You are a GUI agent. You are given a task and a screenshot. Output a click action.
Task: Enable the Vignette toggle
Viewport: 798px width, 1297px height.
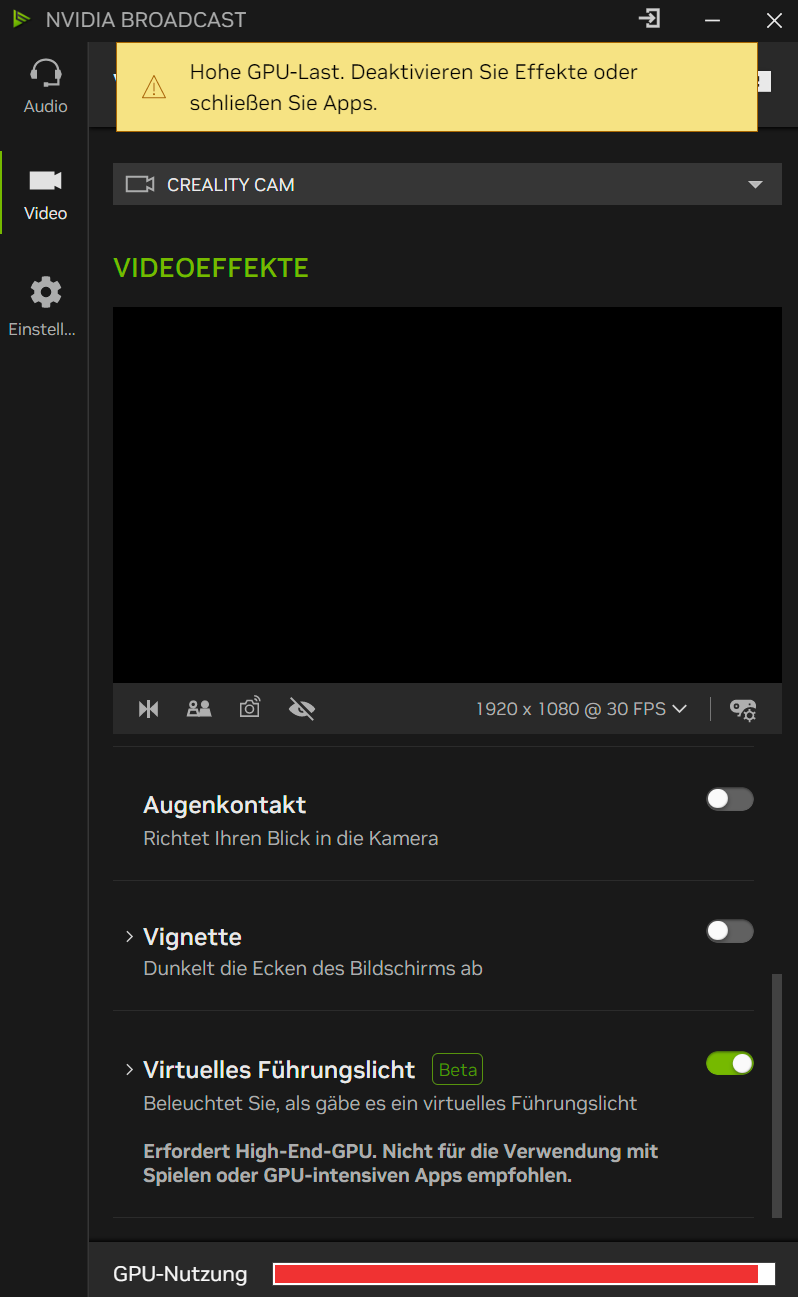click(730, 931)
